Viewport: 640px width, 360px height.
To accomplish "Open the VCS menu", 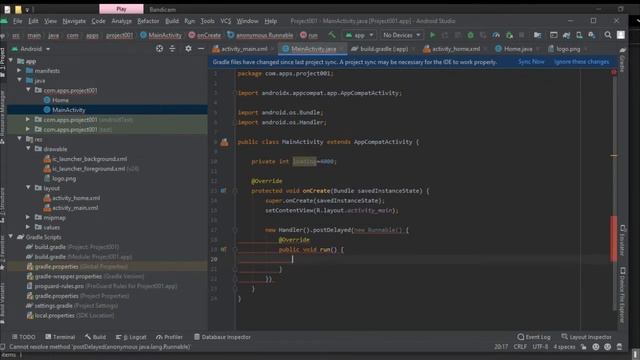I will pyautogui.click(x=226, y=21).
